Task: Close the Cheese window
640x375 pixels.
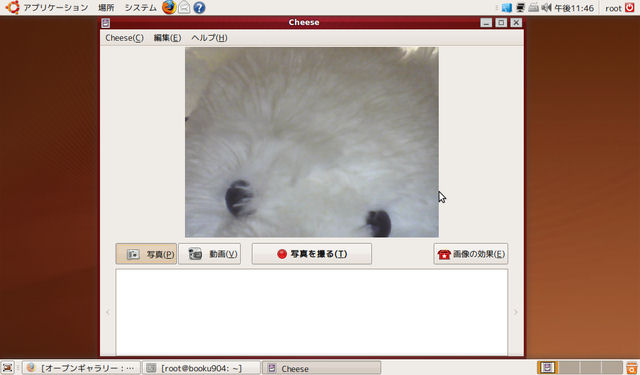Action: coord(516,23)
